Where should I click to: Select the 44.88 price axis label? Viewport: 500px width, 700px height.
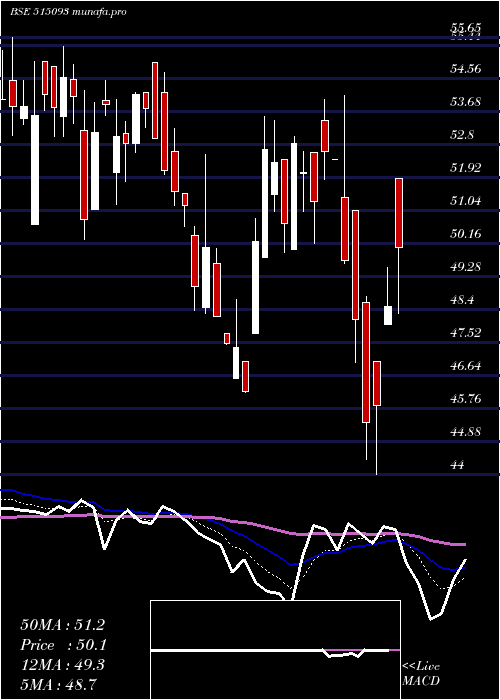click(466, 432)
